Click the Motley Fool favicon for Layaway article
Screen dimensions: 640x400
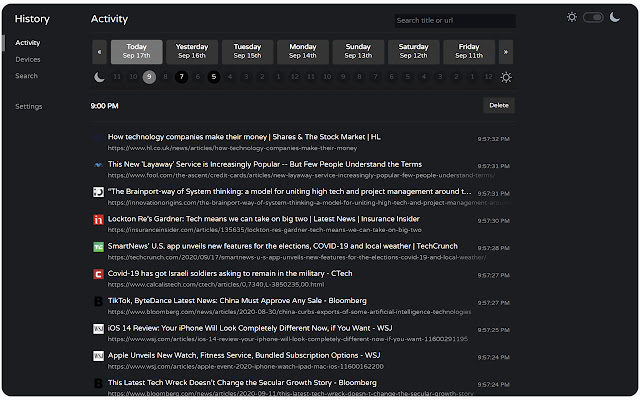pyautogui.click(x=98, y=165)
